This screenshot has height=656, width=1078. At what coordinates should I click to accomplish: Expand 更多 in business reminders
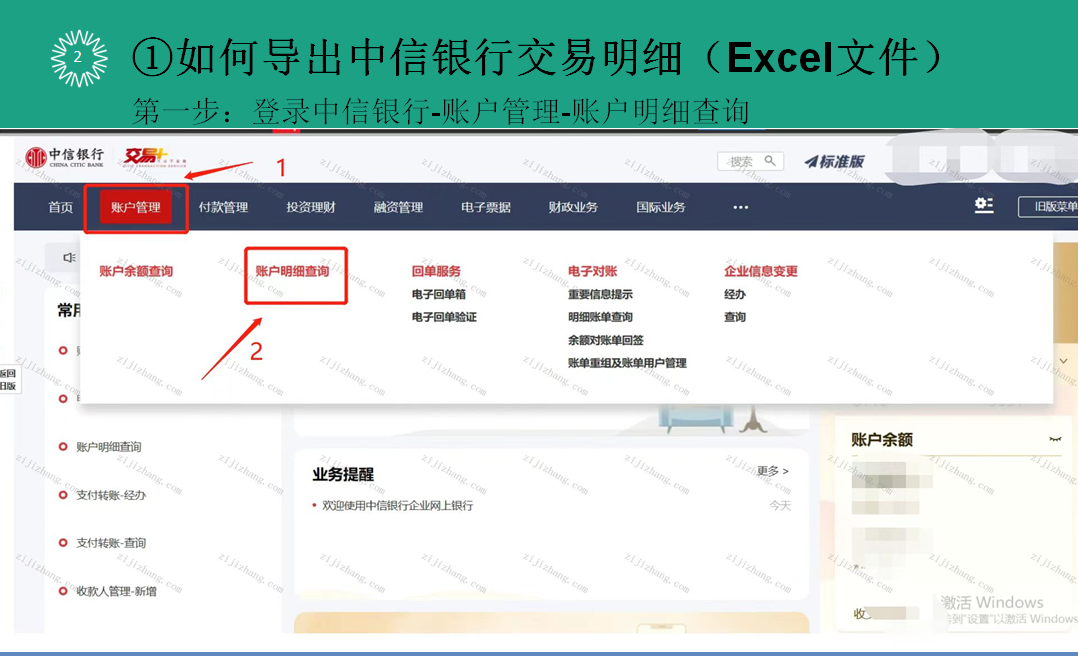772,471
